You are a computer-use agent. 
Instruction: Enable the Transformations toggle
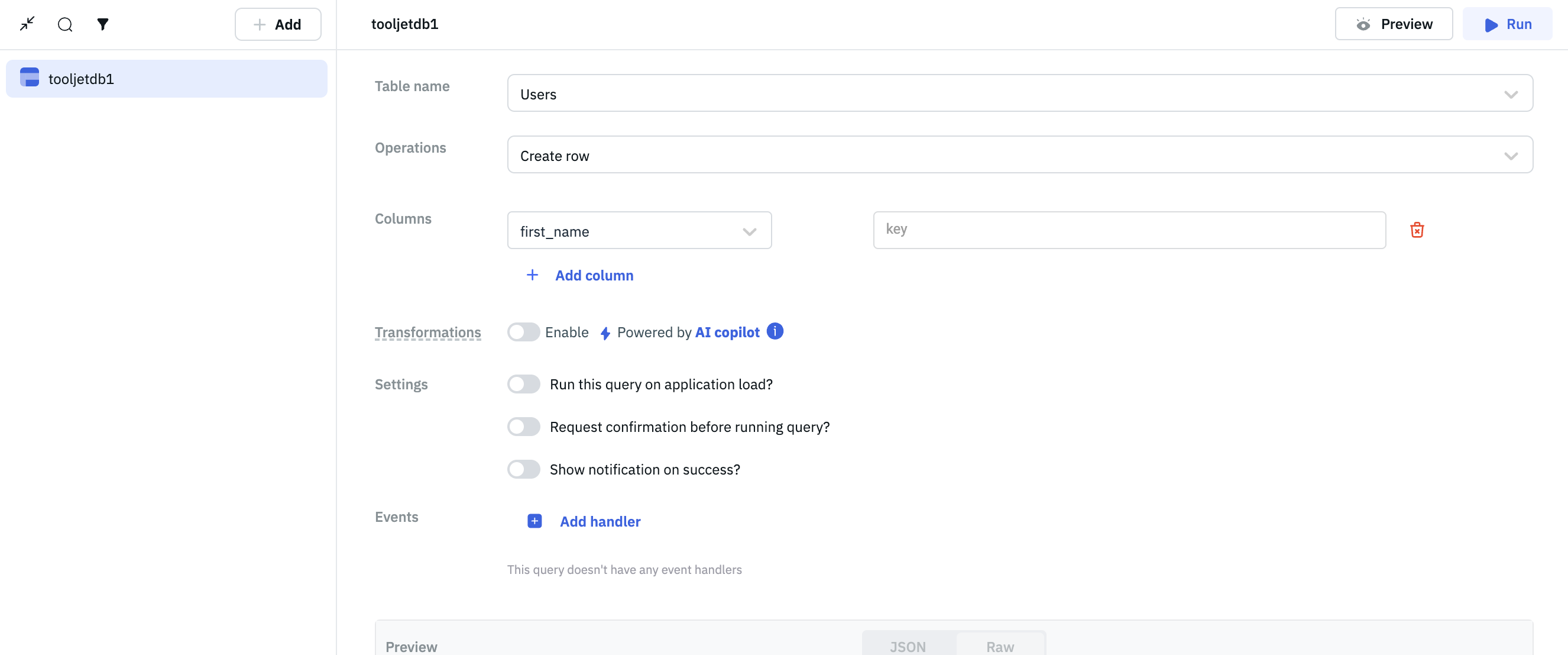(x=523, y=332)
